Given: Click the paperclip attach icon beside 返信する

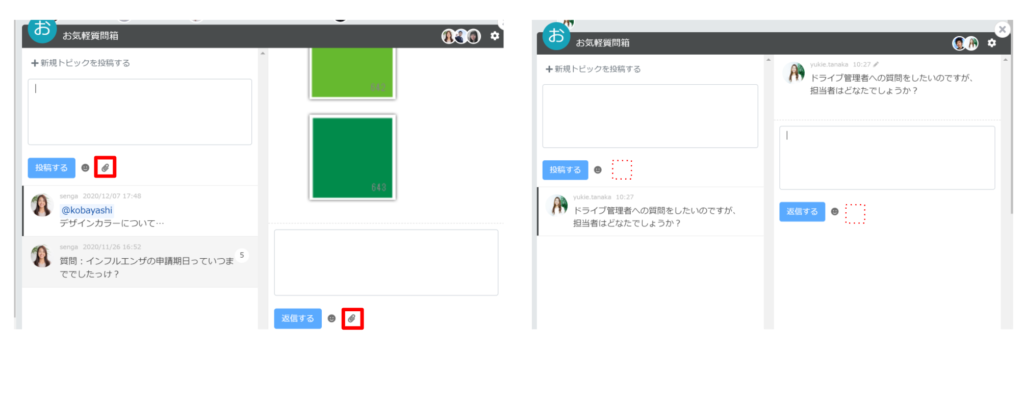Looking at the screenshot, I should pos(352,319).
